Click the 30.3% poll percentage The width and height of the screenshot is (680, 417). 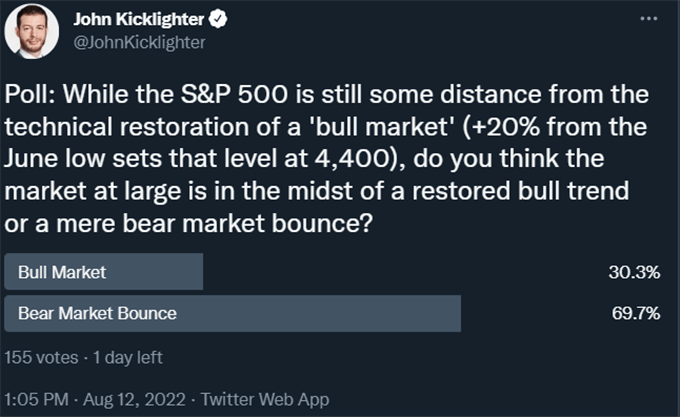click(634, 272)
